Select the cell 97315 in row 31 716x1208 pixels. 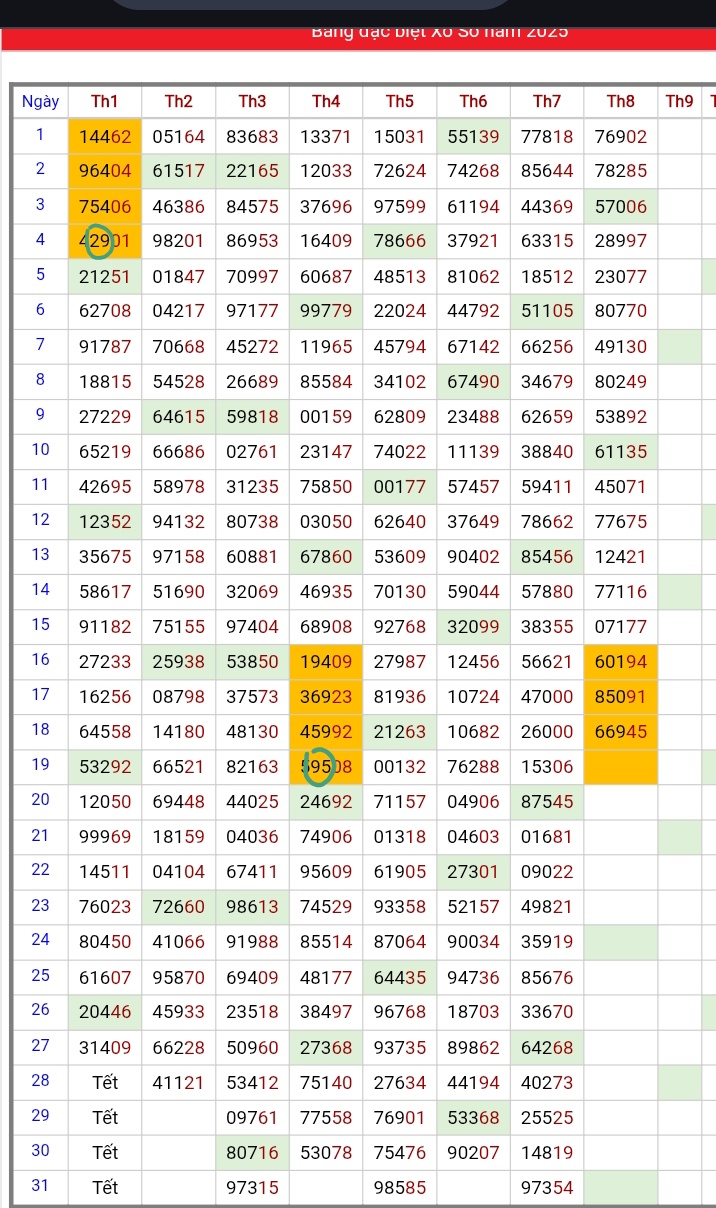point(252,1186)
